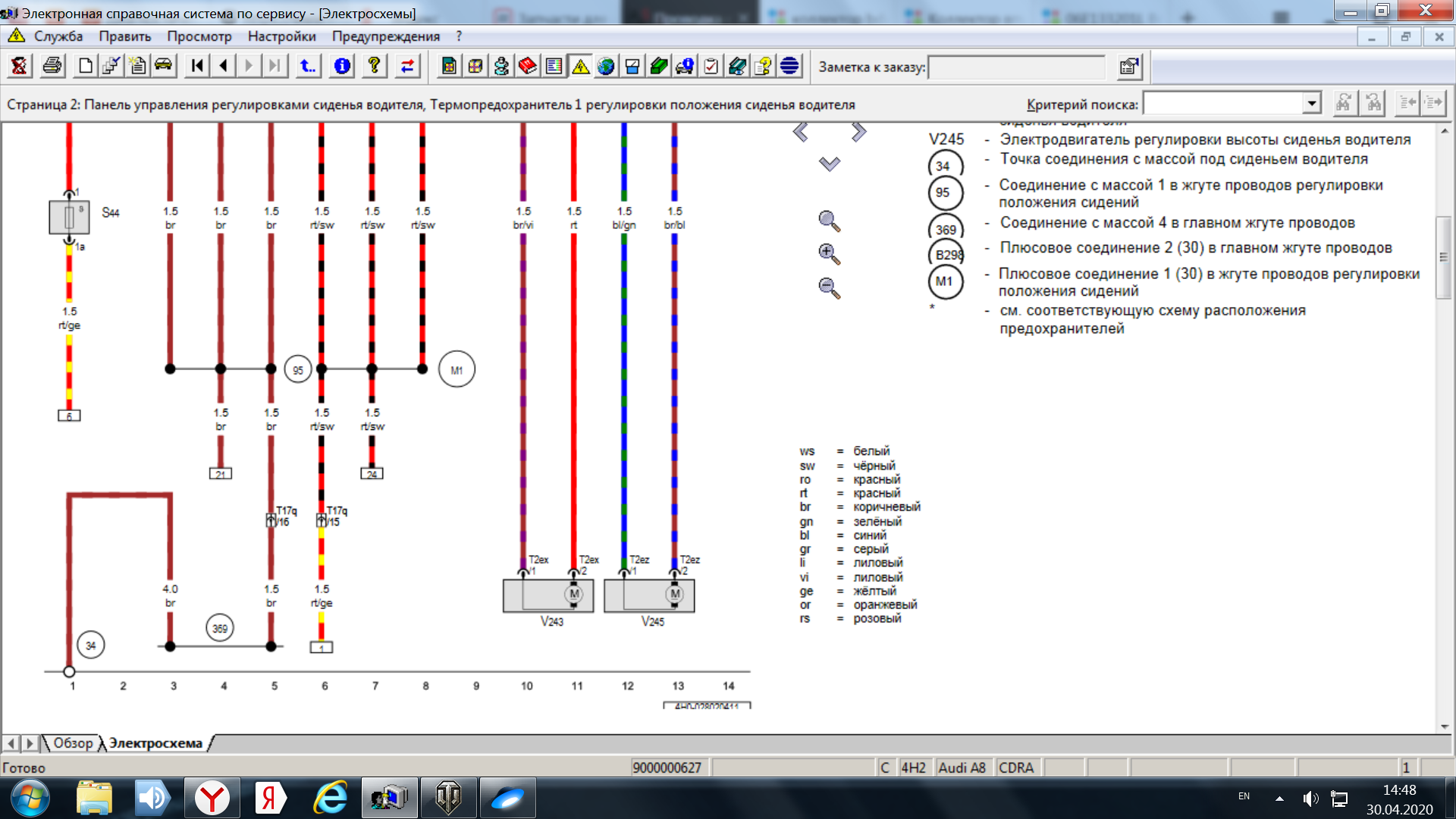This screenshot has width=1456, height=819.
Task: Open the blue info circle icon
Action: tap(342, 67)
